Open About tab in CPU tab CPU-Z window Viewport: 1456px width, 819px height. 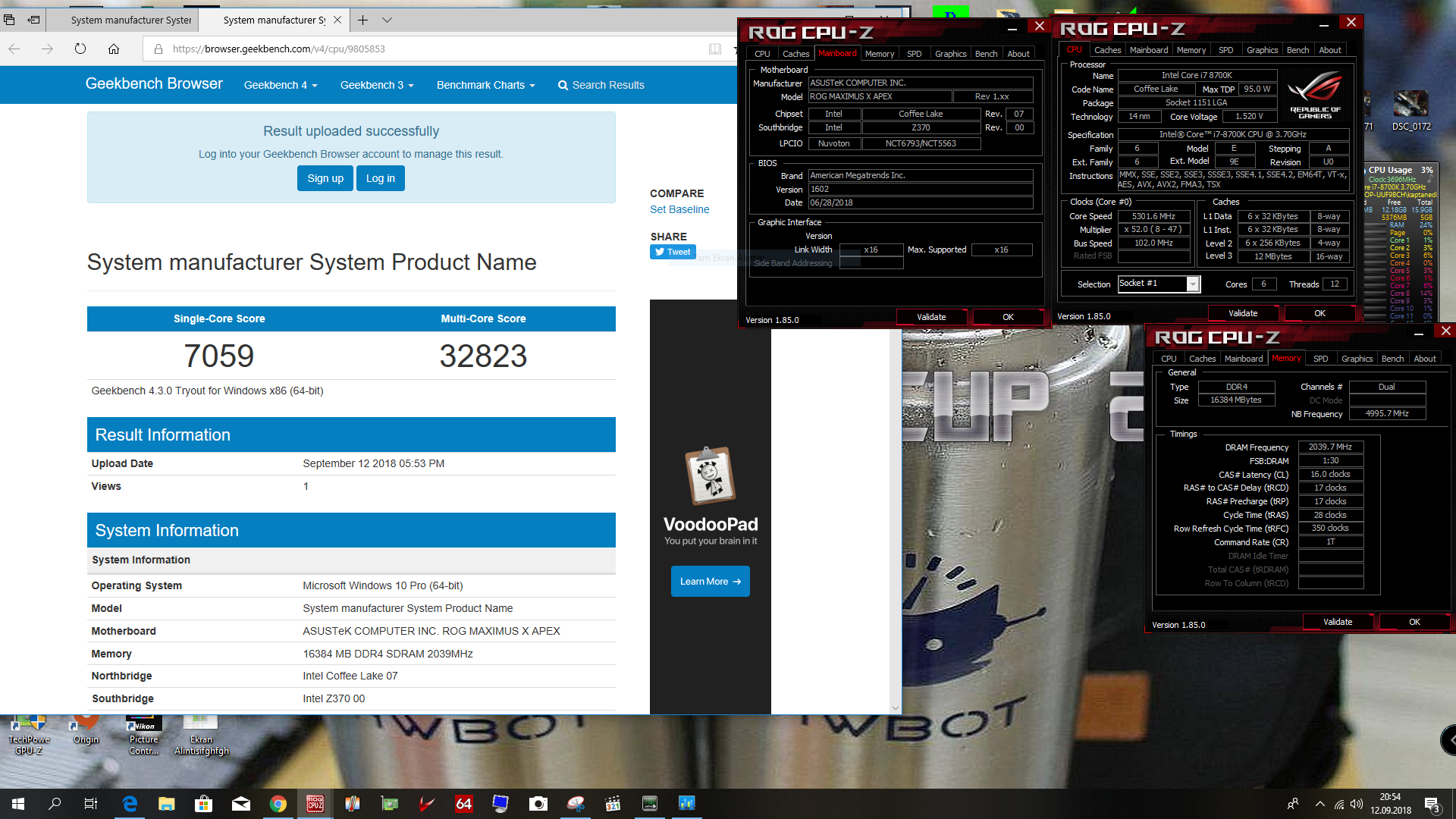pos(1330,50)
